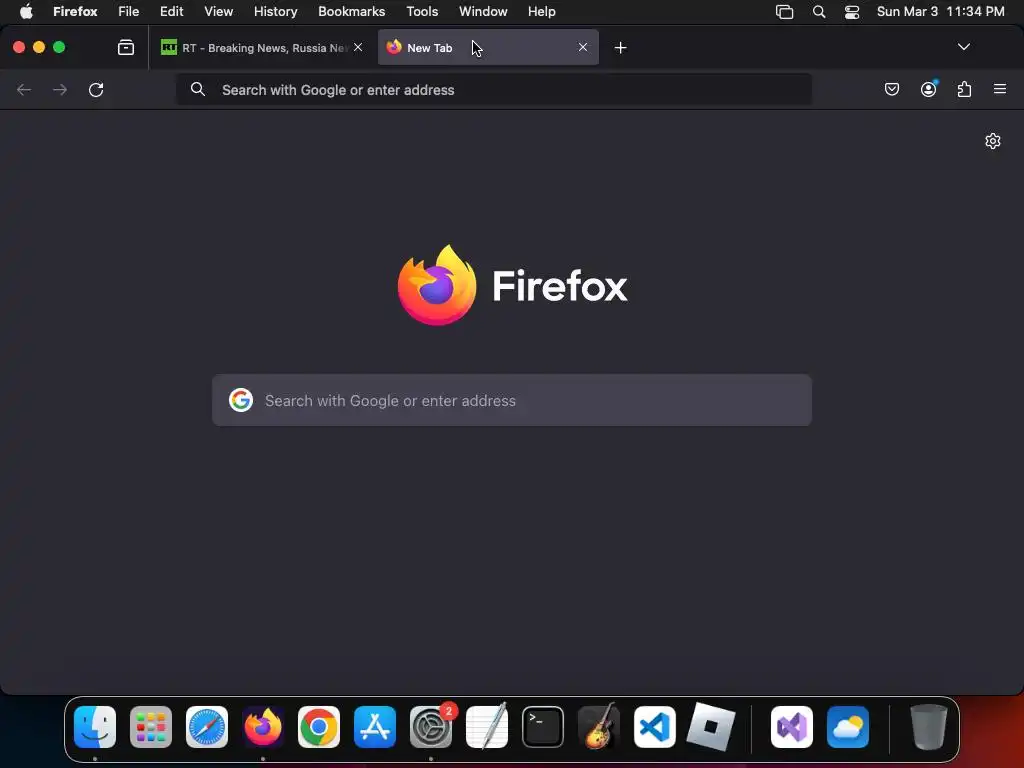This screenshot has height=768, width=1024.
Task: Open the Extensions puzzle piece menu
Action: [x=964, y=89]
